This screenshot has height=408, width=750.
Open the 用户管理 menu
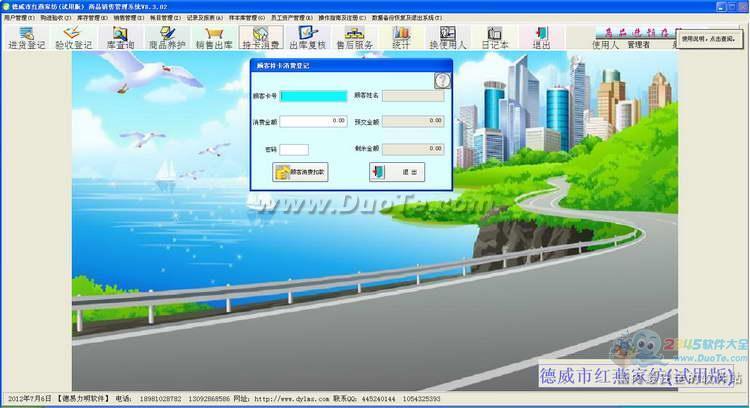click(19, 18)
